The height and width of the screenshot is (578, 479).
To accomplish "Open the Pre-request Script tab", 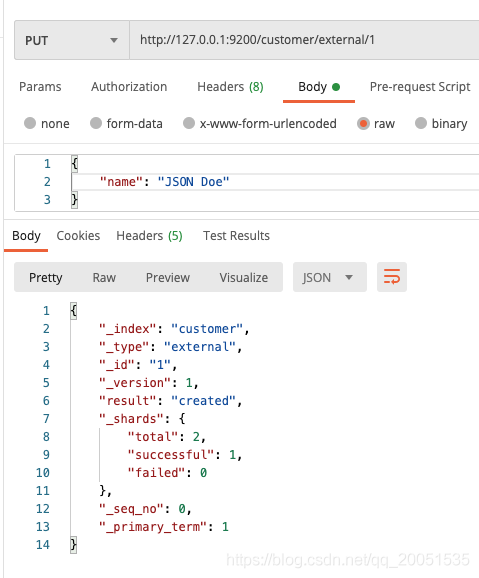I will (420, 87).
